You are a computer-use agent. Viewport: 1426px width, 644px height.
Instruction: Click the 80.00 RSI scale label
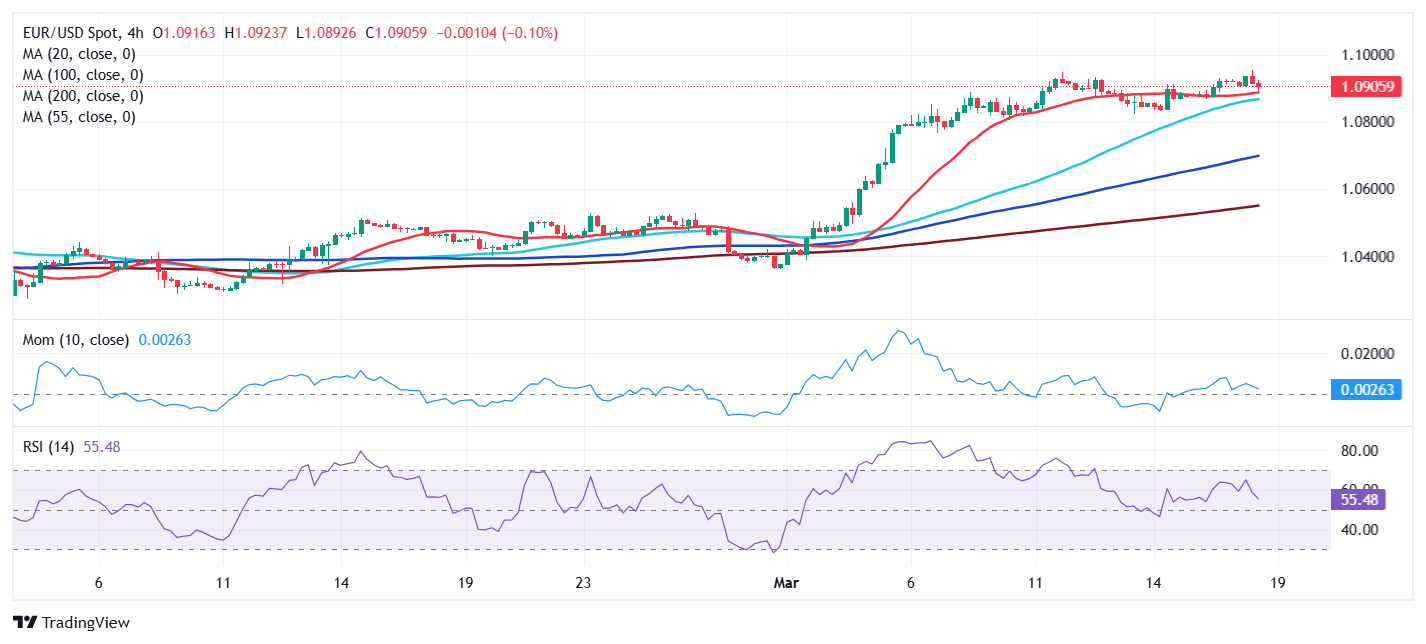(x=1358, y=451)
